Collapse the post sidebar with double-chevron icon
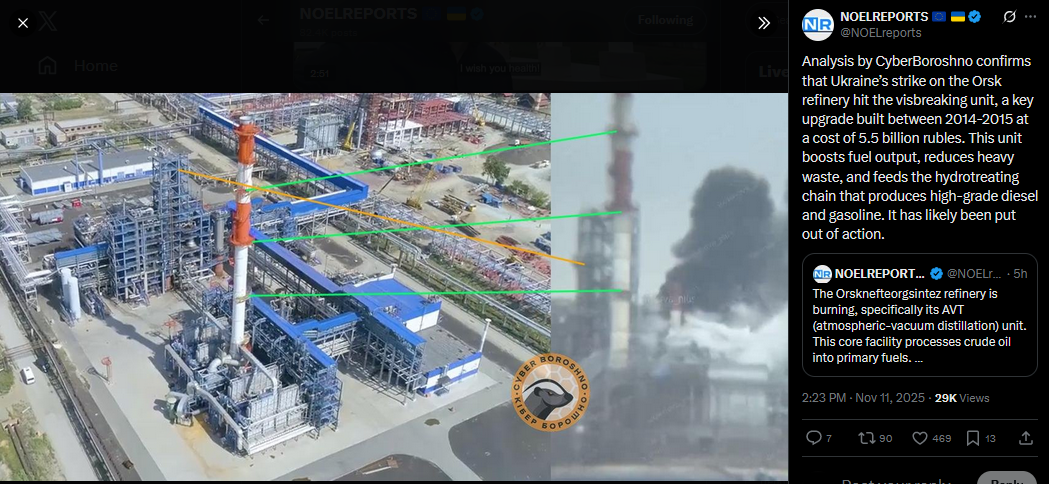 tap(764, 23)
